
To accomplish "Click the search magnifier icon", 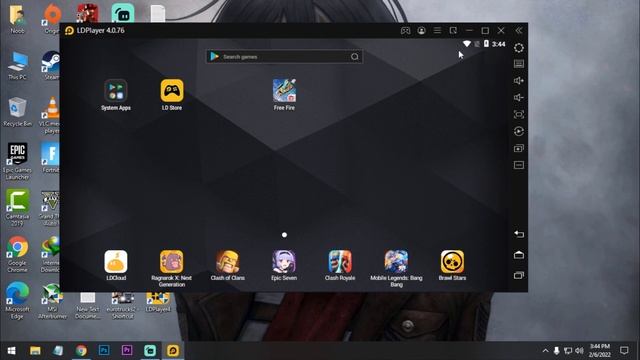I will 355,57.
